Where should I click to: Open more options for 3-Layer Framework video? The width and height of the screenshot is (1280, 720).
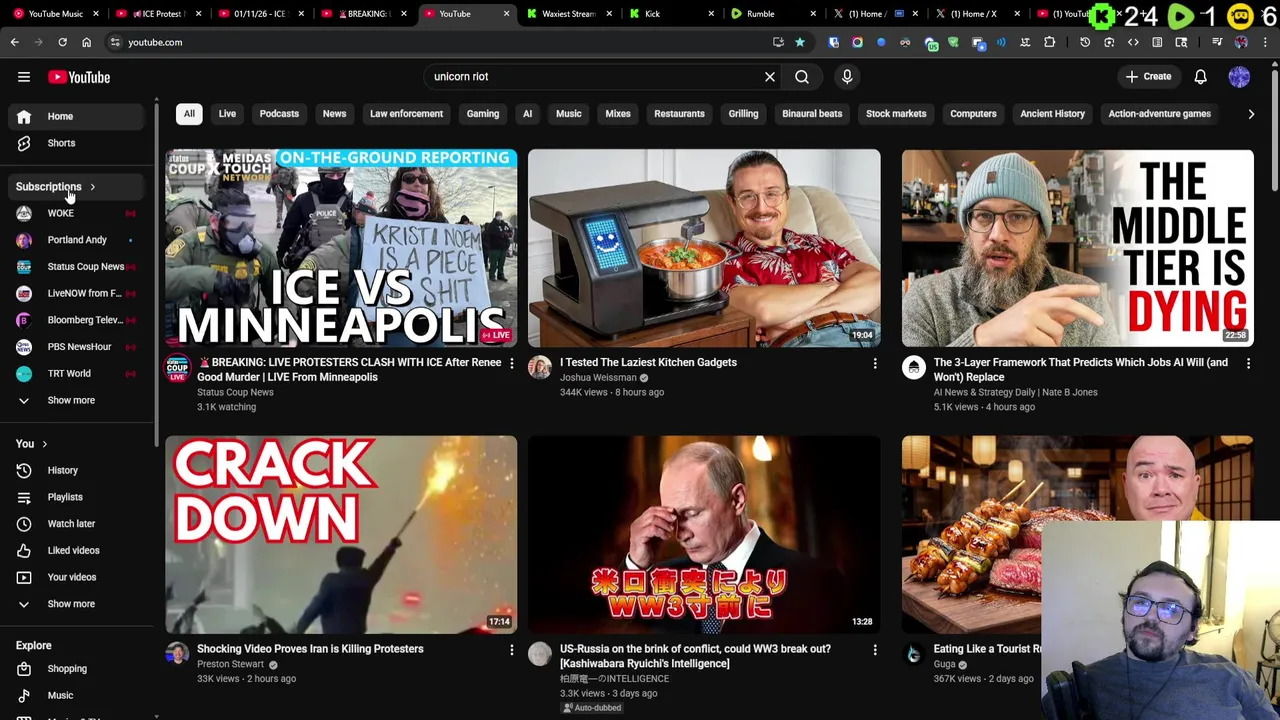coord(1248,364)
